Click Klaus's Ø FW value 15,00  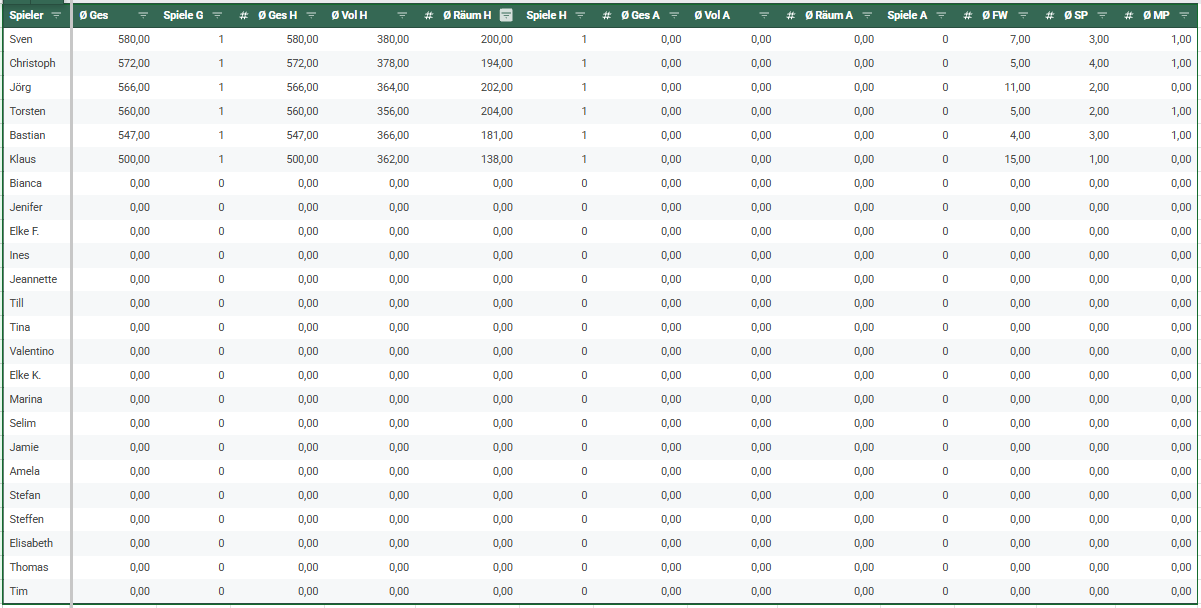click(x=1017, y=159)
